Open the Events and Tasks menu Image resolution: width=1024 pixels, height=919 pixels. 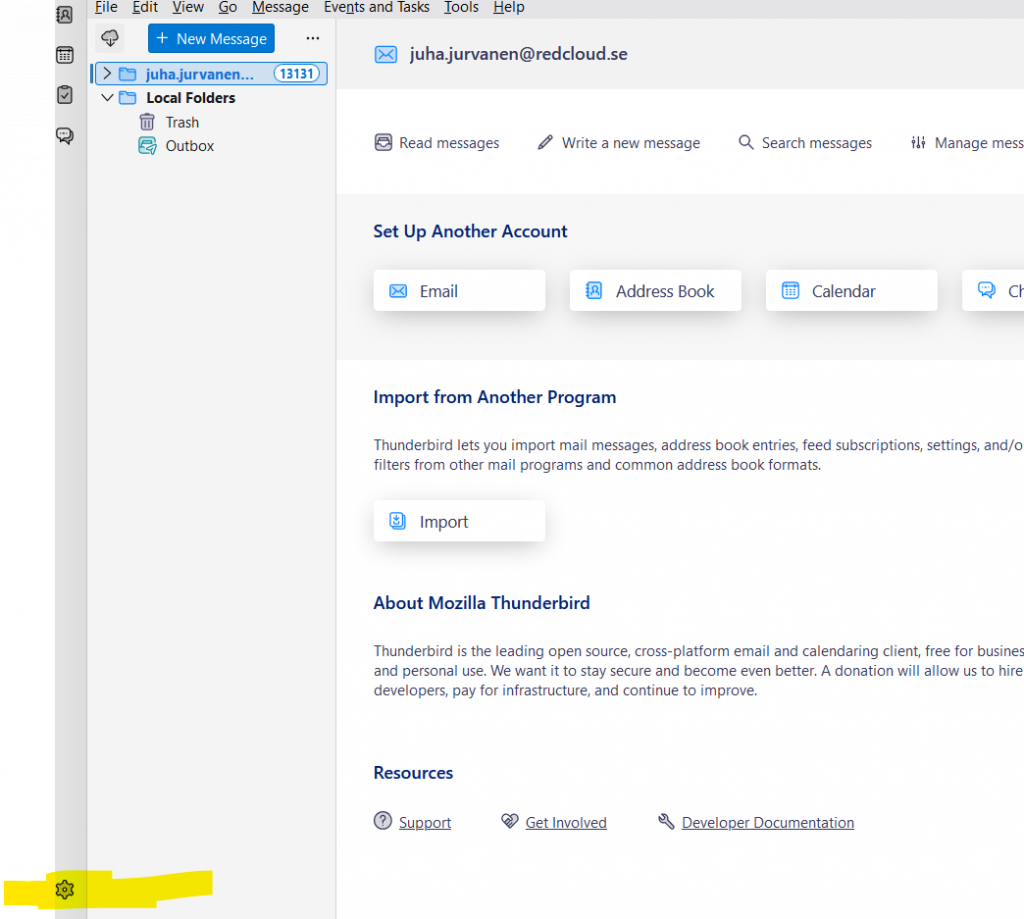(377, 8)
